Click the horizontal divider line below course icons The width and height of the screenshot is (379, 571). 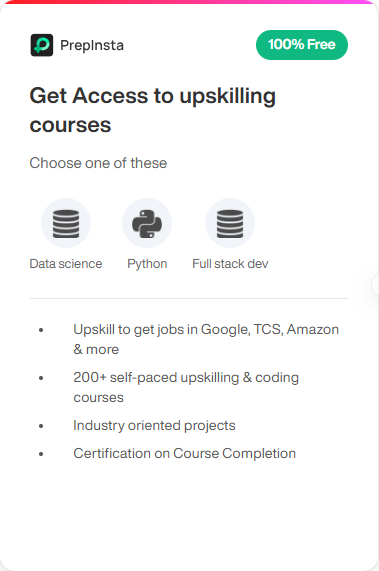tap(189, 298)
